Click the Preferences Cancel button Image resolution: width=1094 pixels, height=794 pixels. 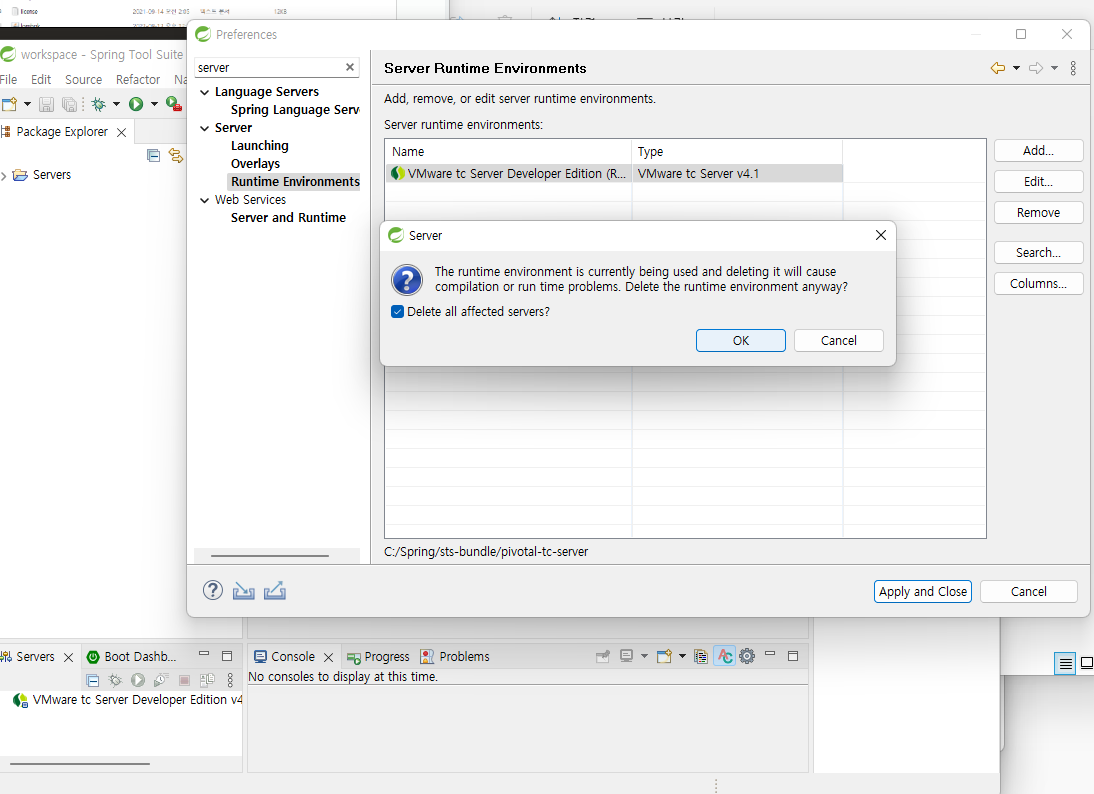[1028, 592]
